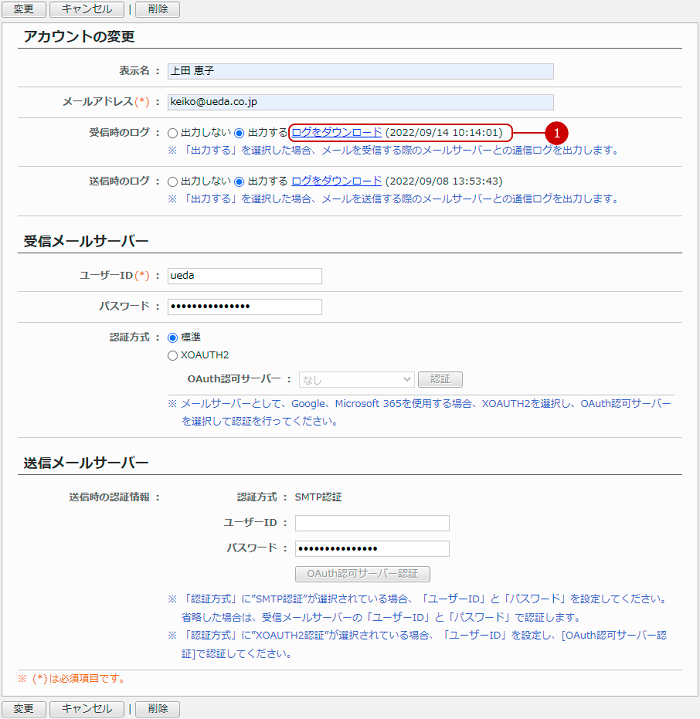Focus the 送信メールサーバー ユーザーID field

pyautogui.click(x=372, y=523)
